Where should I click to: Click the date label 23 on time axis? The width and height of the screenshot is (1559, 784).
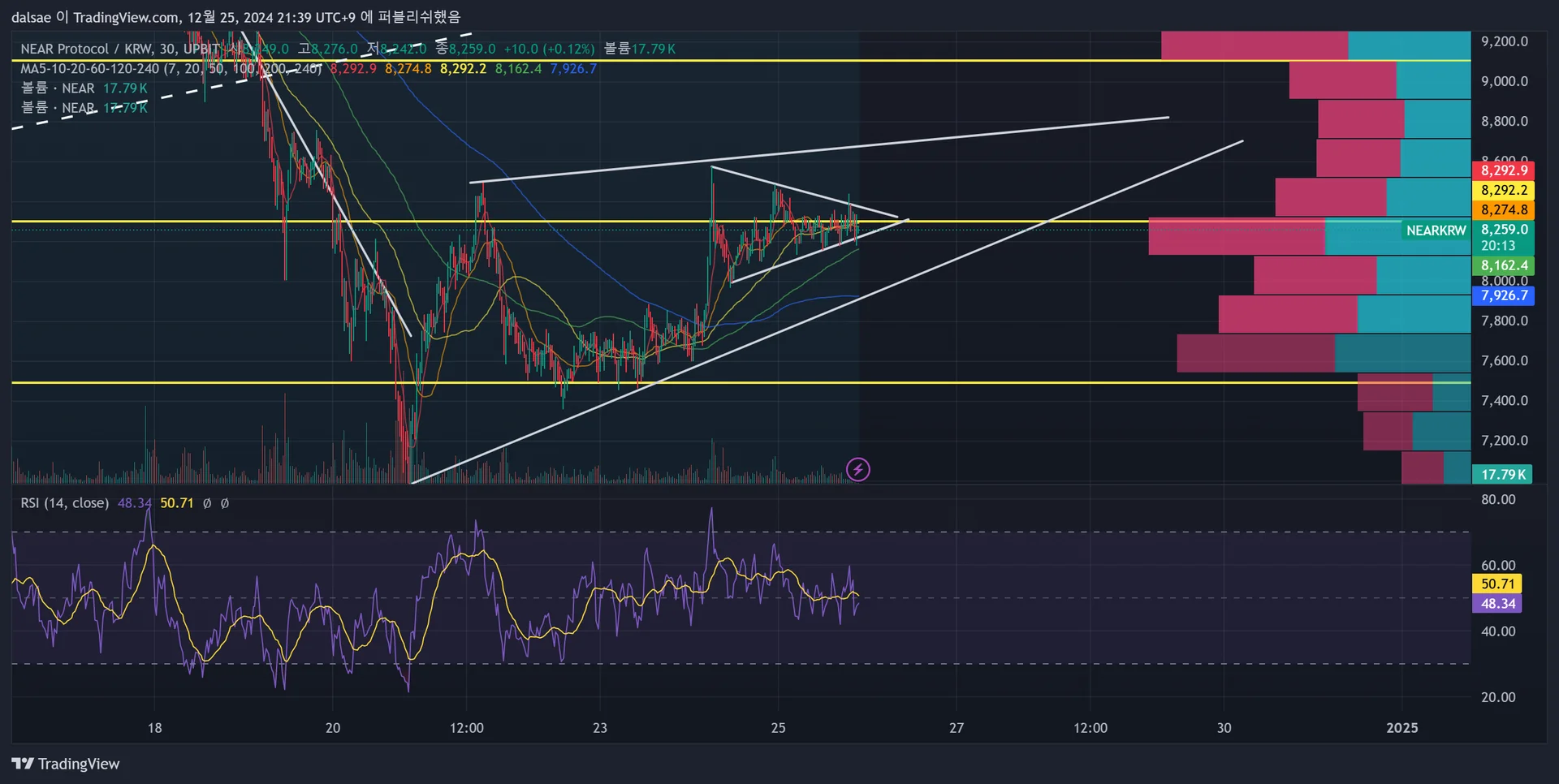[600, 728]
